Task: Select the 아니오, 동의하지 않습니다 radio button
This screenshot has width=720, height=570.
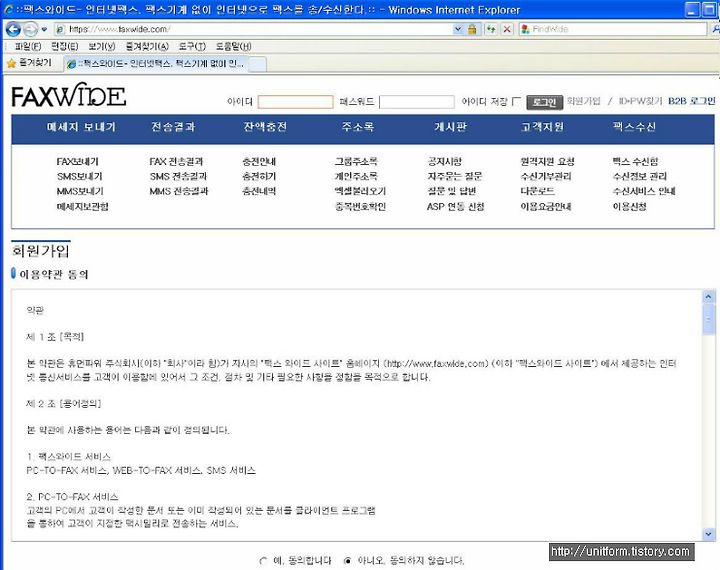Action: point(348,561)
